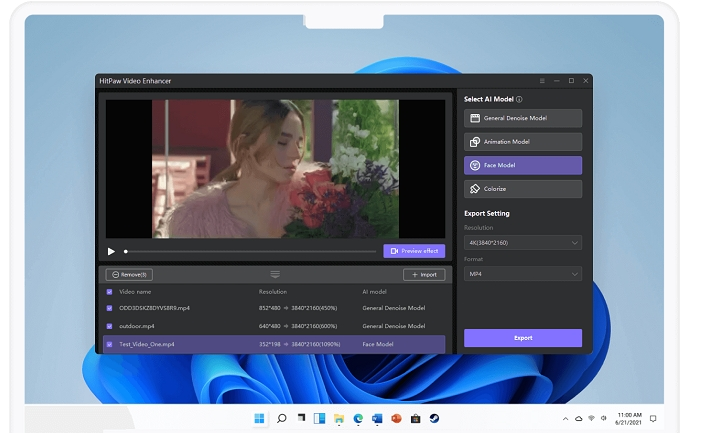The width and height of the screenshot is (714, 433).
Task: Select the Face Model
Action: (x=522, y=165)
